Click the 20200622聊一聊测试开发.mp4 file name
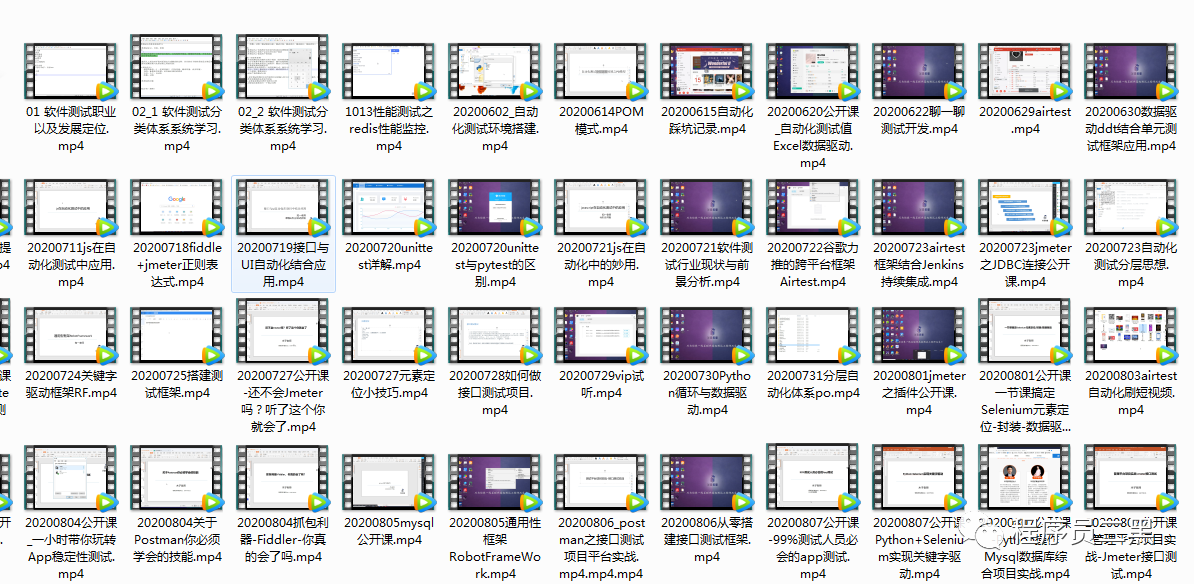 click(918, 120)
